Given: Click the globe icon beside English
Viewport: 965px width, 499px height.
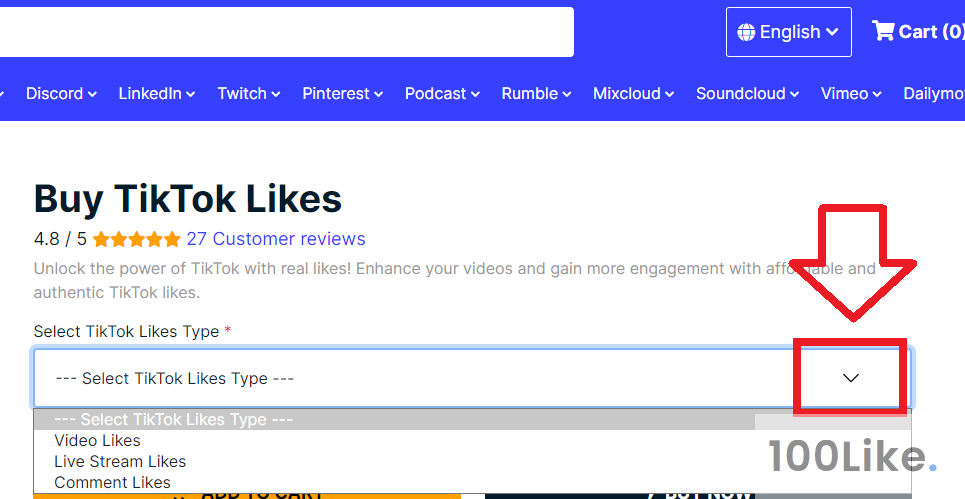Looking at the screenshot, I should 747,32.
